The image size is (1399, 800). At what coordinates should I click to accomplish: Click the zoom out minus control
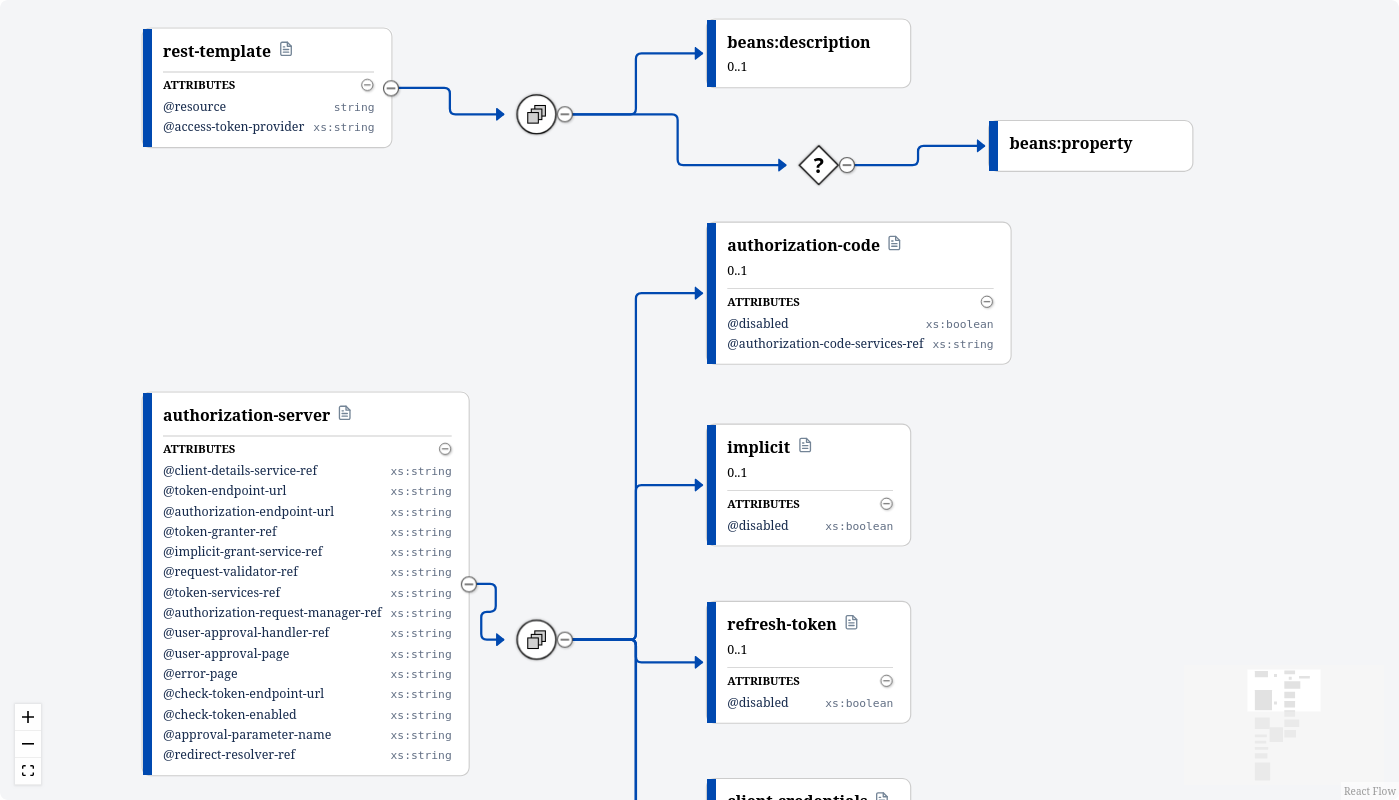27,744
